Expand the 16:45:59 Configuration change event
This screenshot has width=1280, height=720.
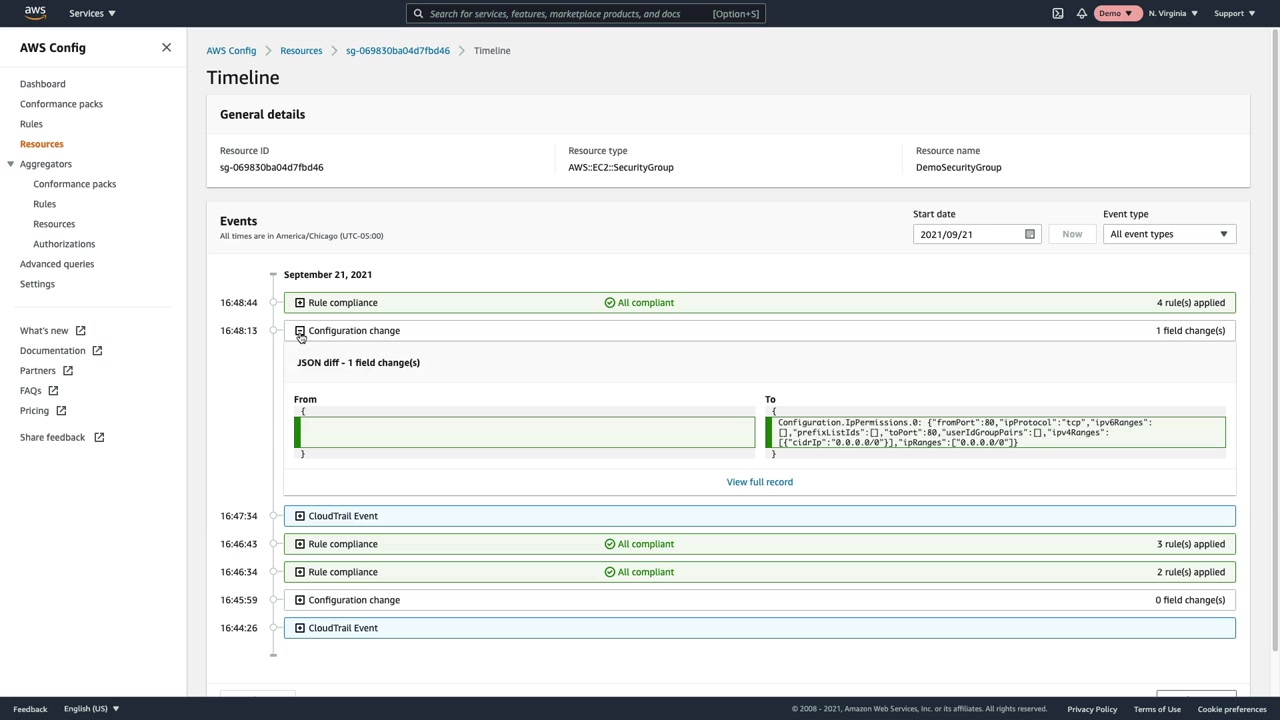(300, 600)
